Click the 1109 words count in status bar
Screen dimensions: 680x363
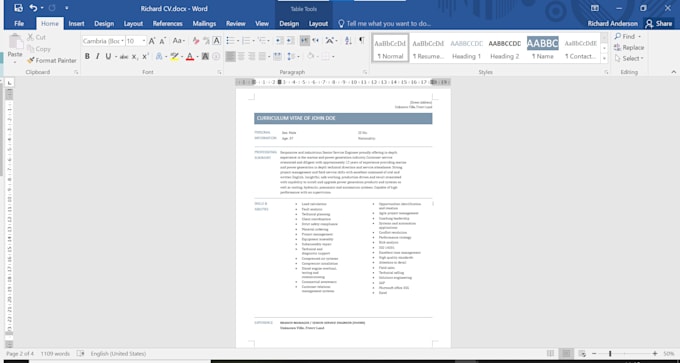55,354
